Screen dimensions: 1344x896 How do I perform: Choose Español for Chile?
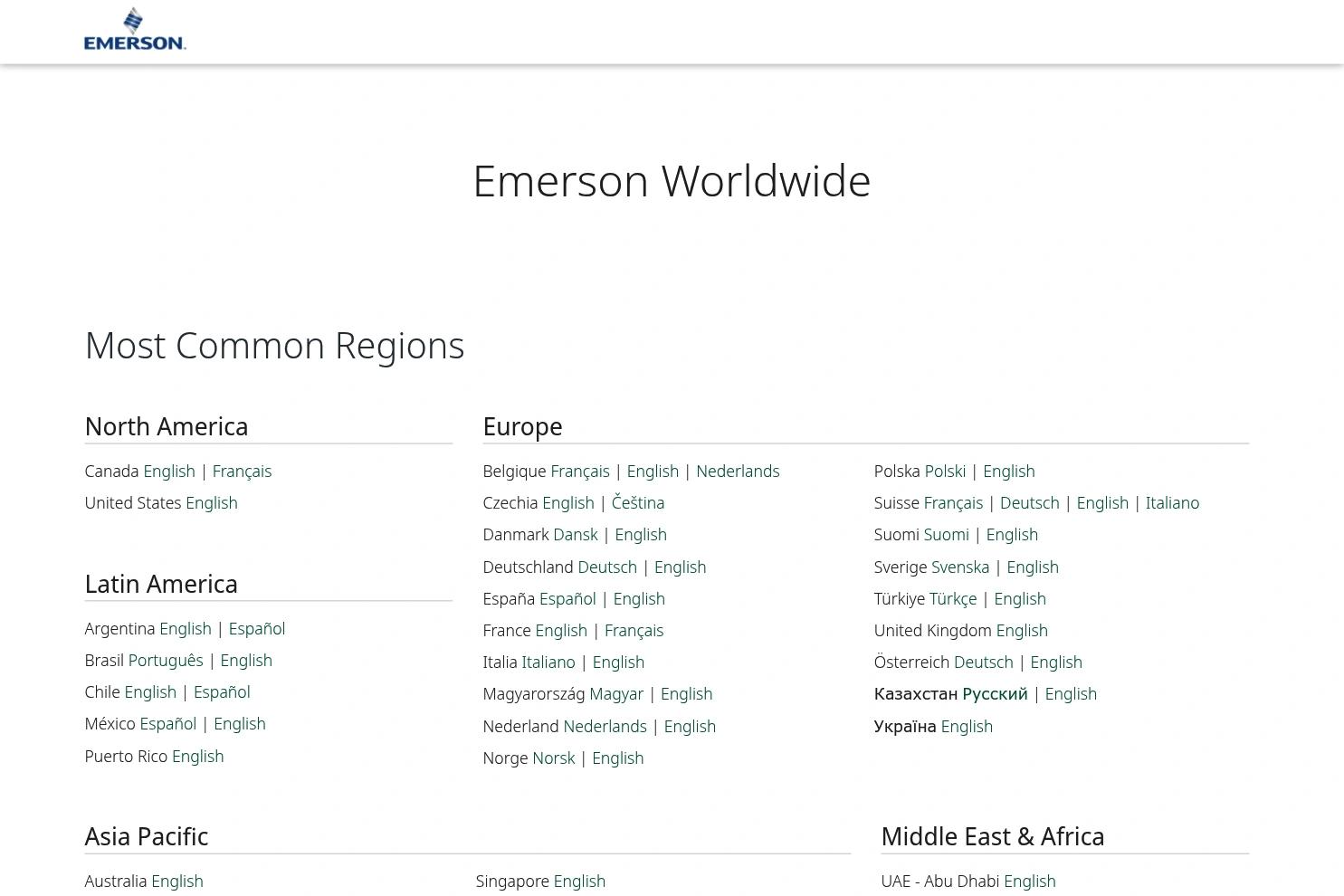222,691
